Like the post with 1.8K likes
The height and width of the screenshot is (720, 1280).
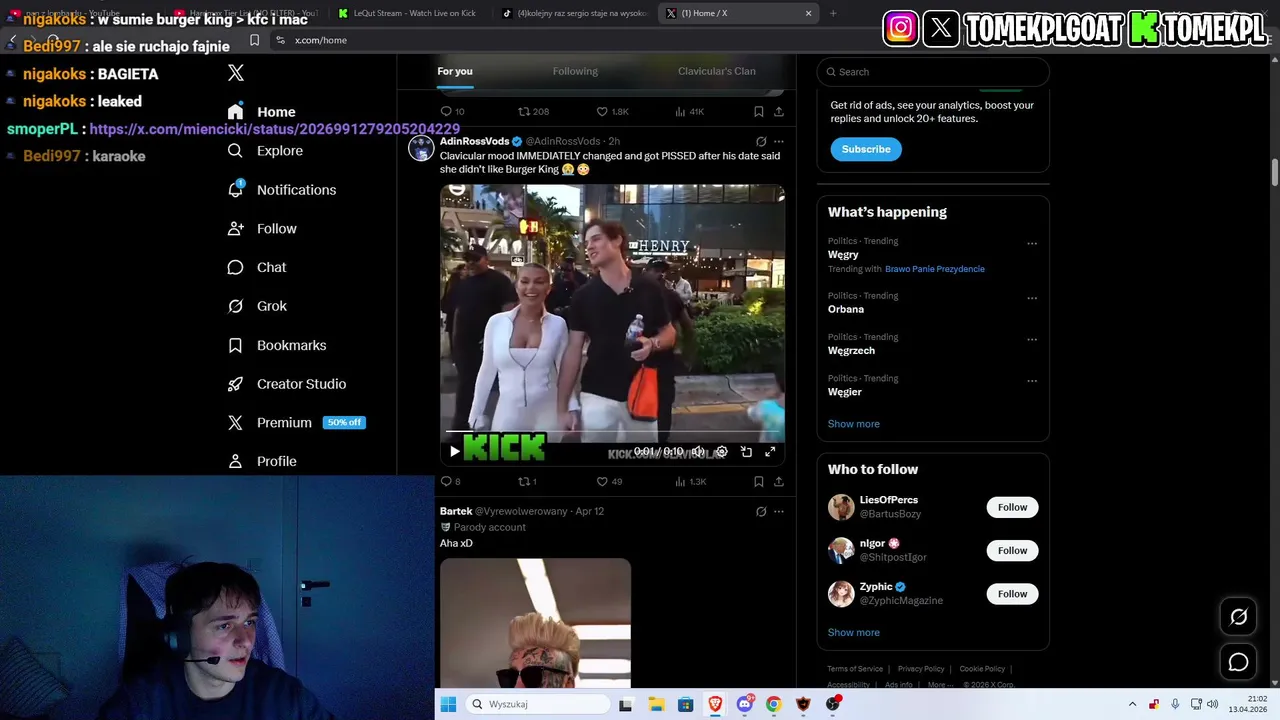pos(613,112)
